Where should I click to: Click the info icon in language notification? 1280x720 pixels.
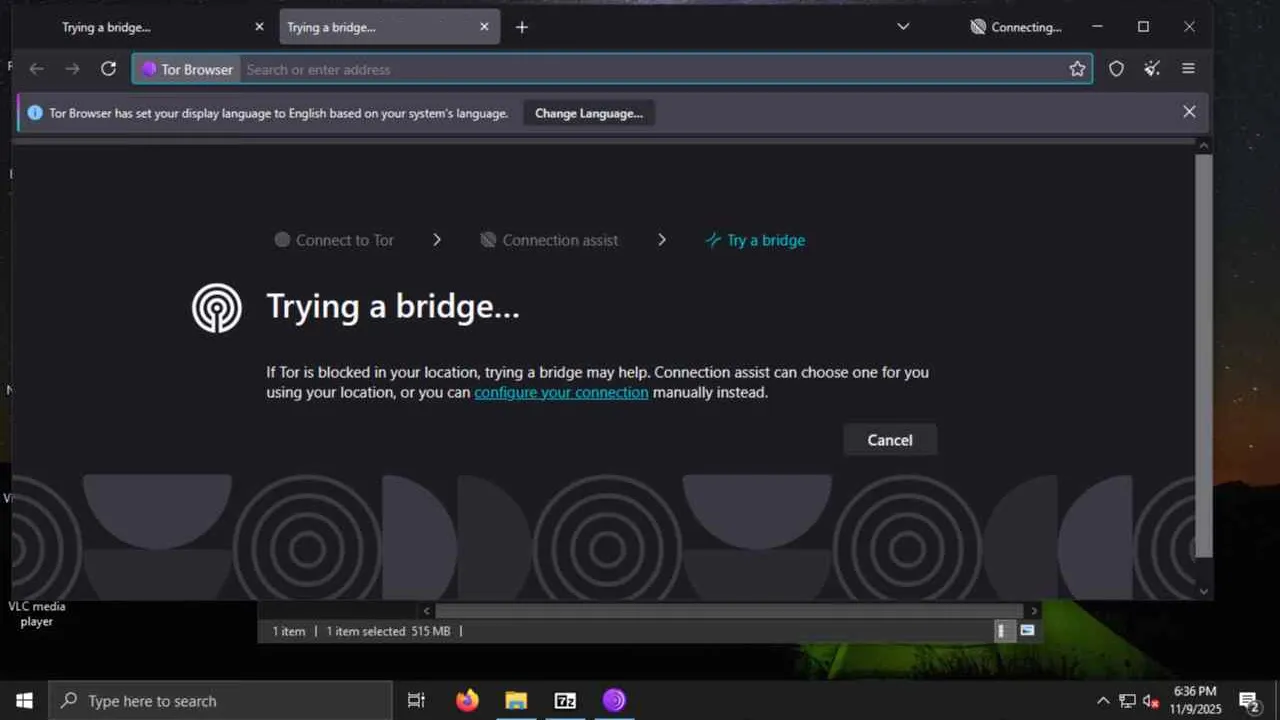[x=35, y=113]
